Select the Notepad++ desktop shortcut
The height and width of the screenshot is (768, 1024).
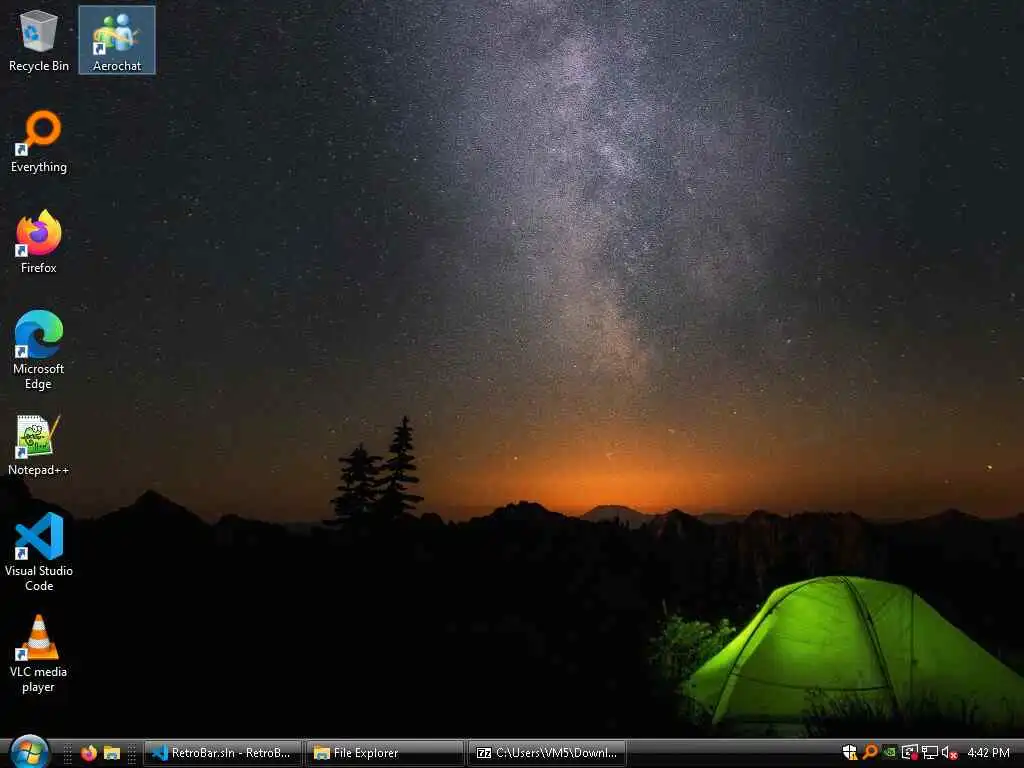tap(39, 445)
